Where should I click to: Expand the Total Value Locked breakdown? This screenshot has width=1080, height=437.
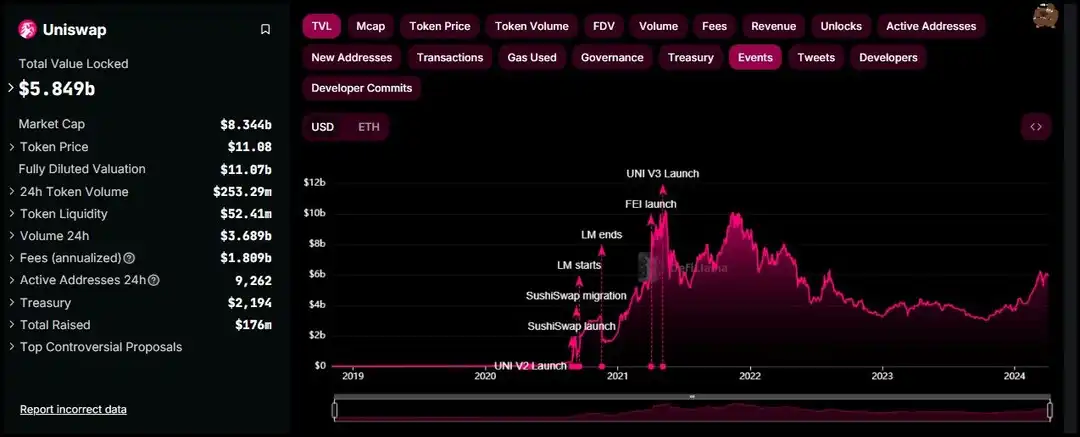tap(11, 88)
